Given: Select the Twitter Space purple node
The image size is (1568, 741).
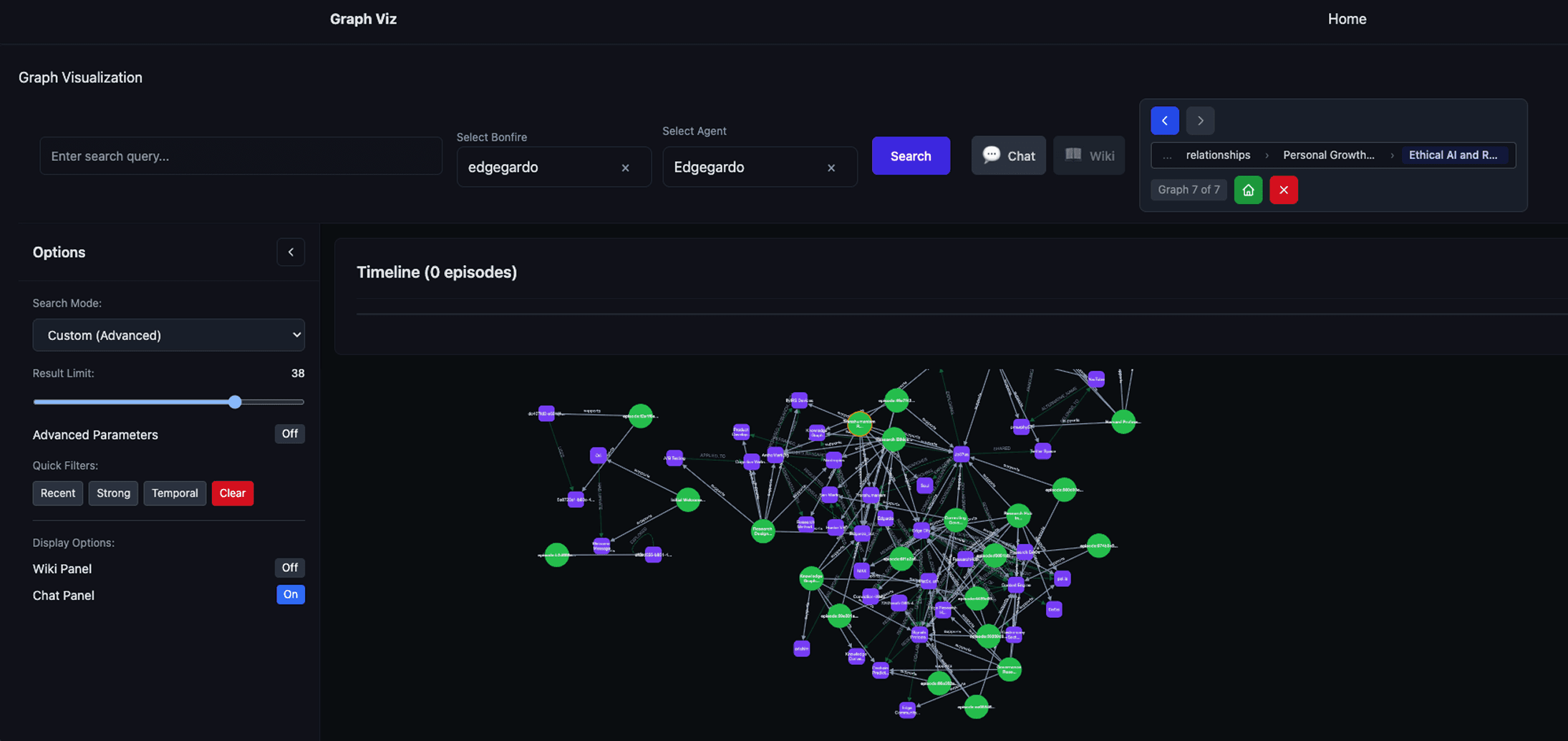Looking at the screenshot, I should 1042,451.
